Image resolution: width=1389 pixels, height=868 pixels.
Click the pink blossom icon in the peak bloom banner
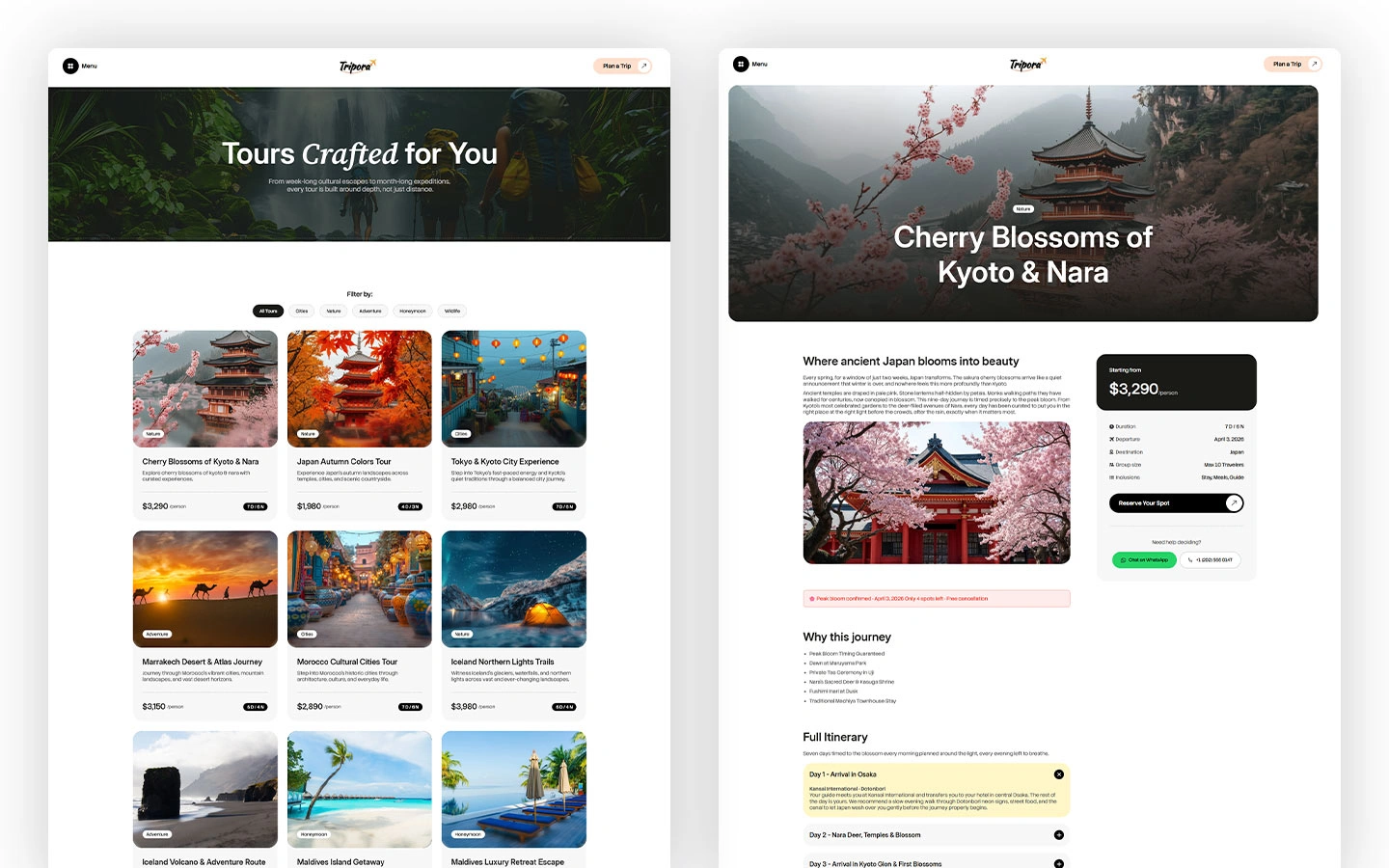point(812,599)
